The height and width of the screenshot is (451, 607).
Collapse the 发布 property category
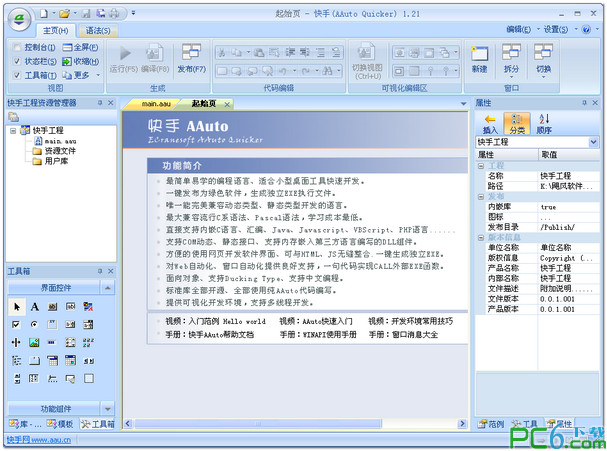[481, 197]
